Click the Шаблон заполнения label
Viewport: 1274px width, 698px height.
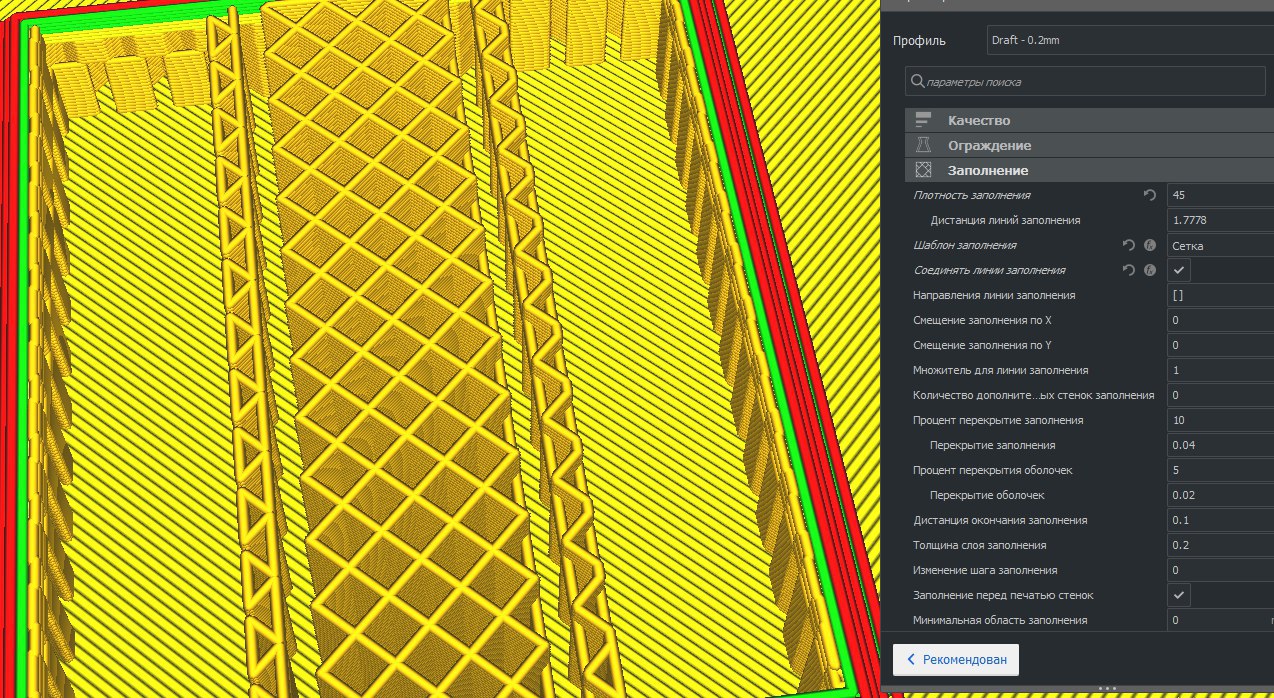click(965, 245)
